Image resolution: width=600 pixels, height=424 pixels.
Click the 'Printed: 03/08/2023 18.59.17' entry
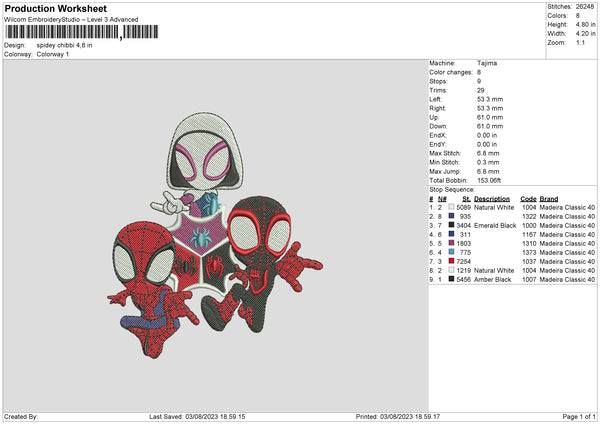coord(398,416)
